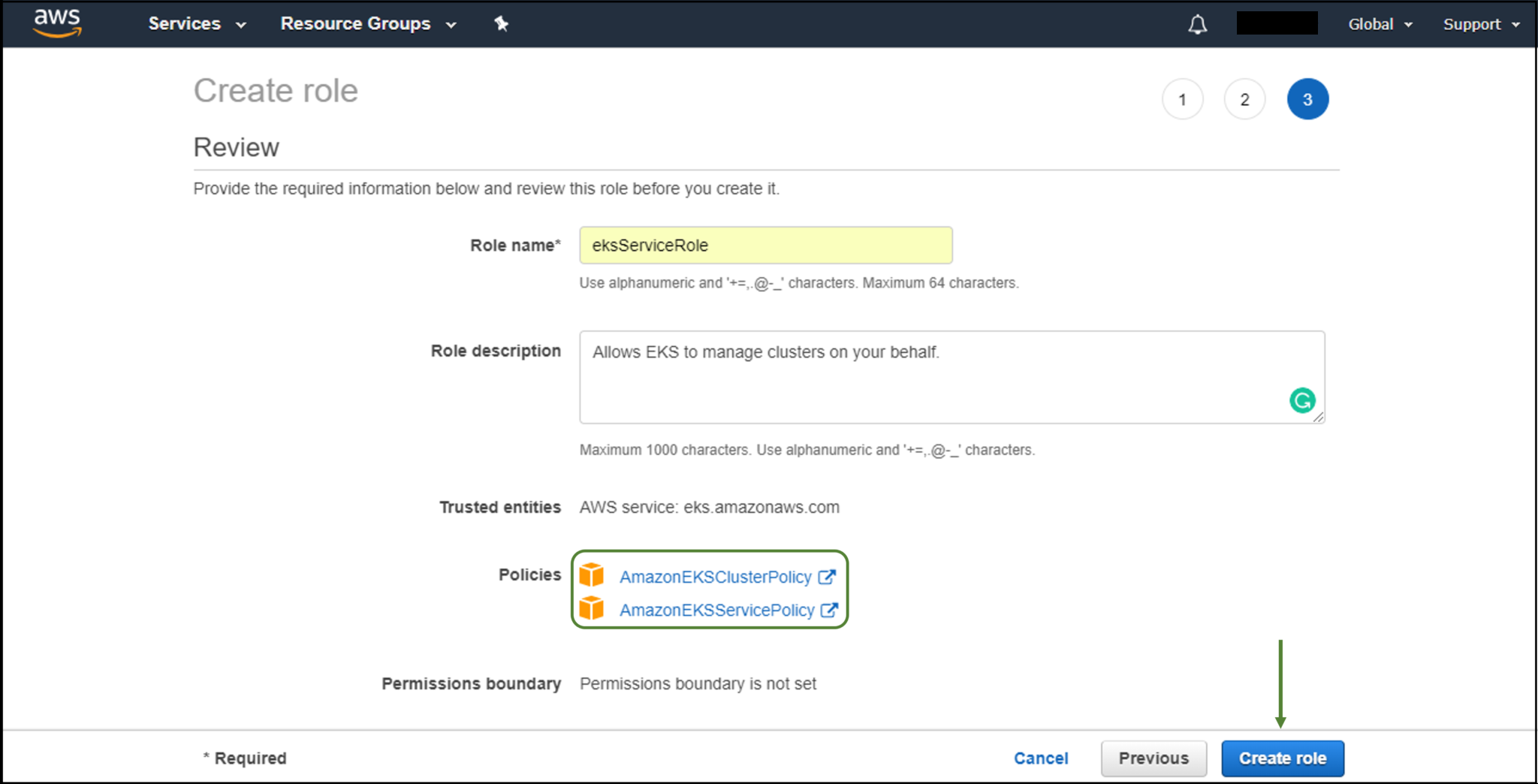Click the 'Role name*' label
Screen dimensions: 1538x784
tap(515, 246)
